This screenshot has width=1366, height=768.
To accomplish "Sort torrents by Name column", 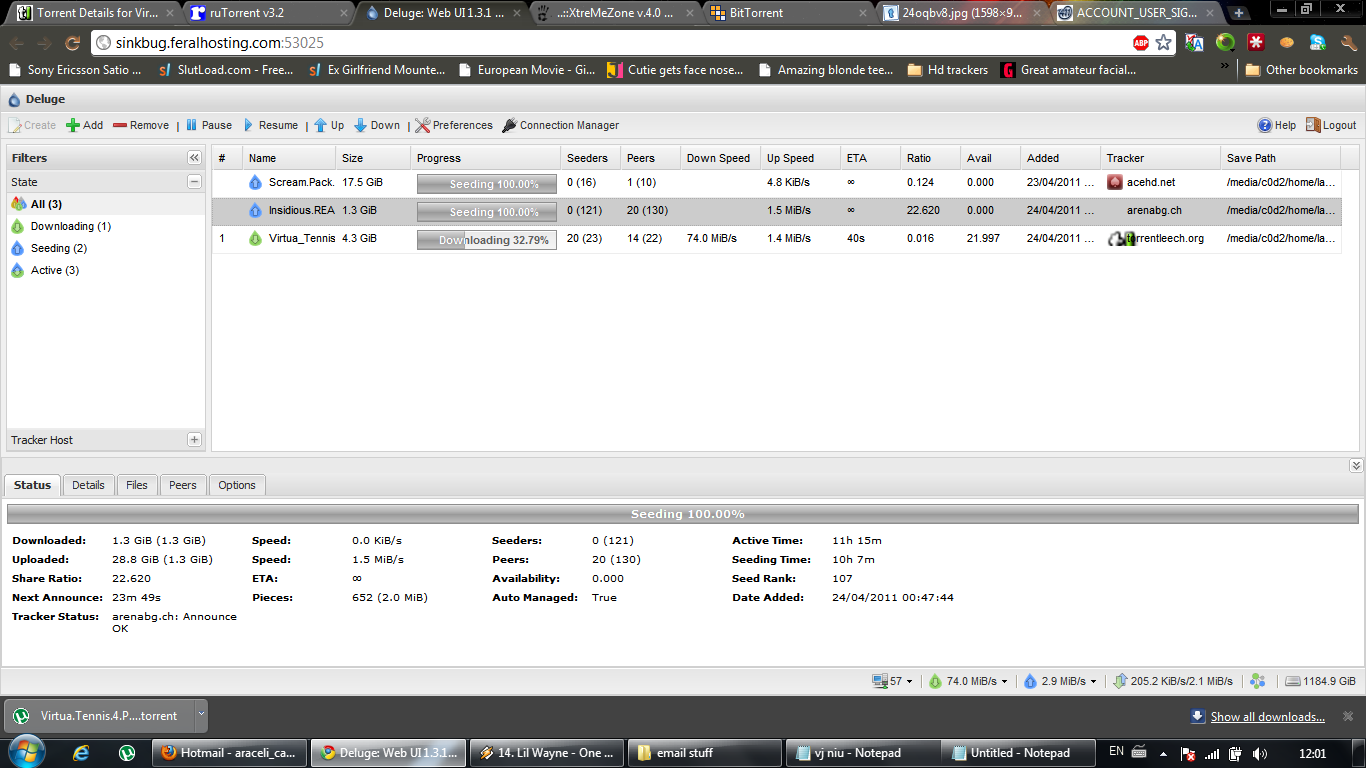I will 289,158.
